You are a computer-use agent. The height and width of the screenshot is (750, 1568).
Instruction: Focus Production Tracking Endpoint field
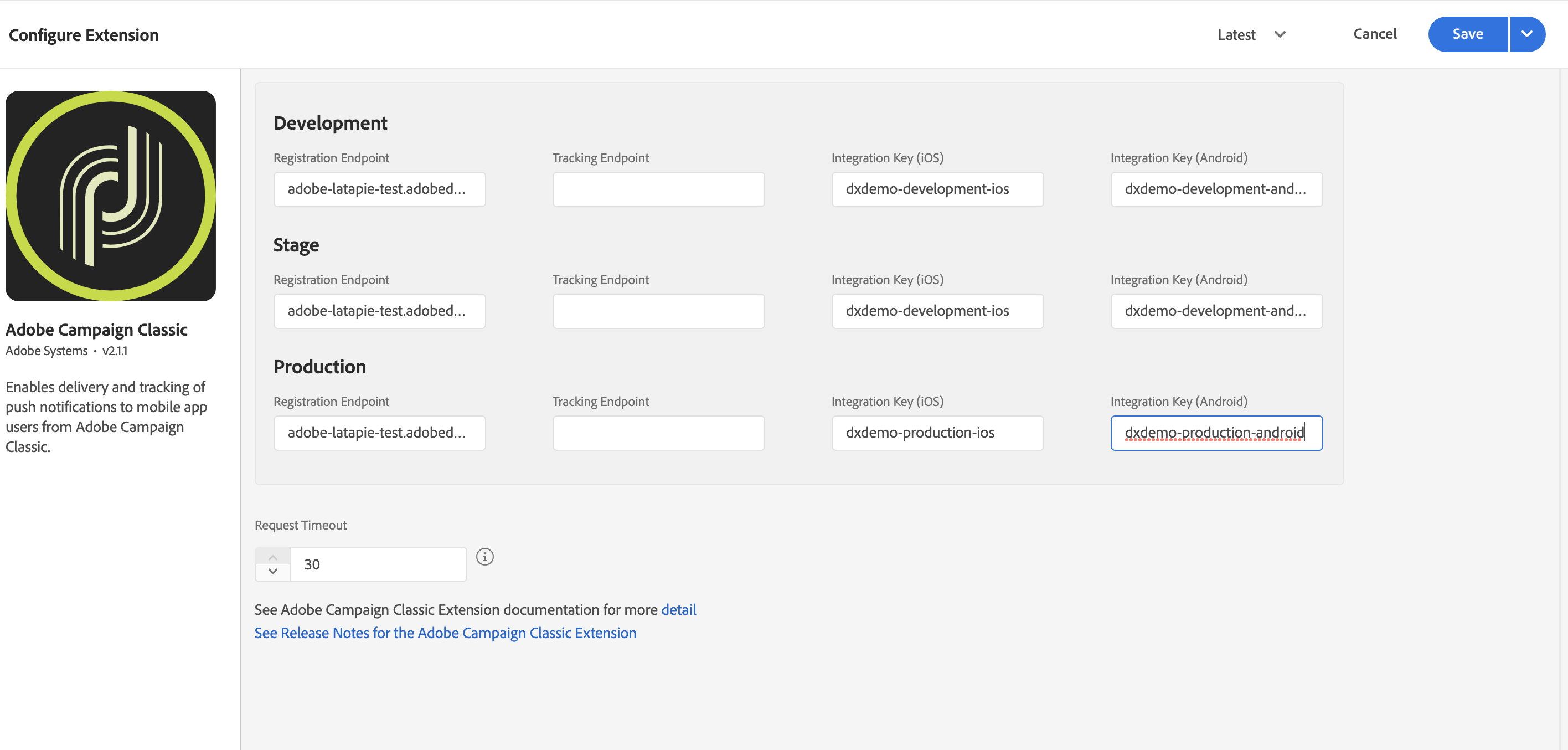659,433
